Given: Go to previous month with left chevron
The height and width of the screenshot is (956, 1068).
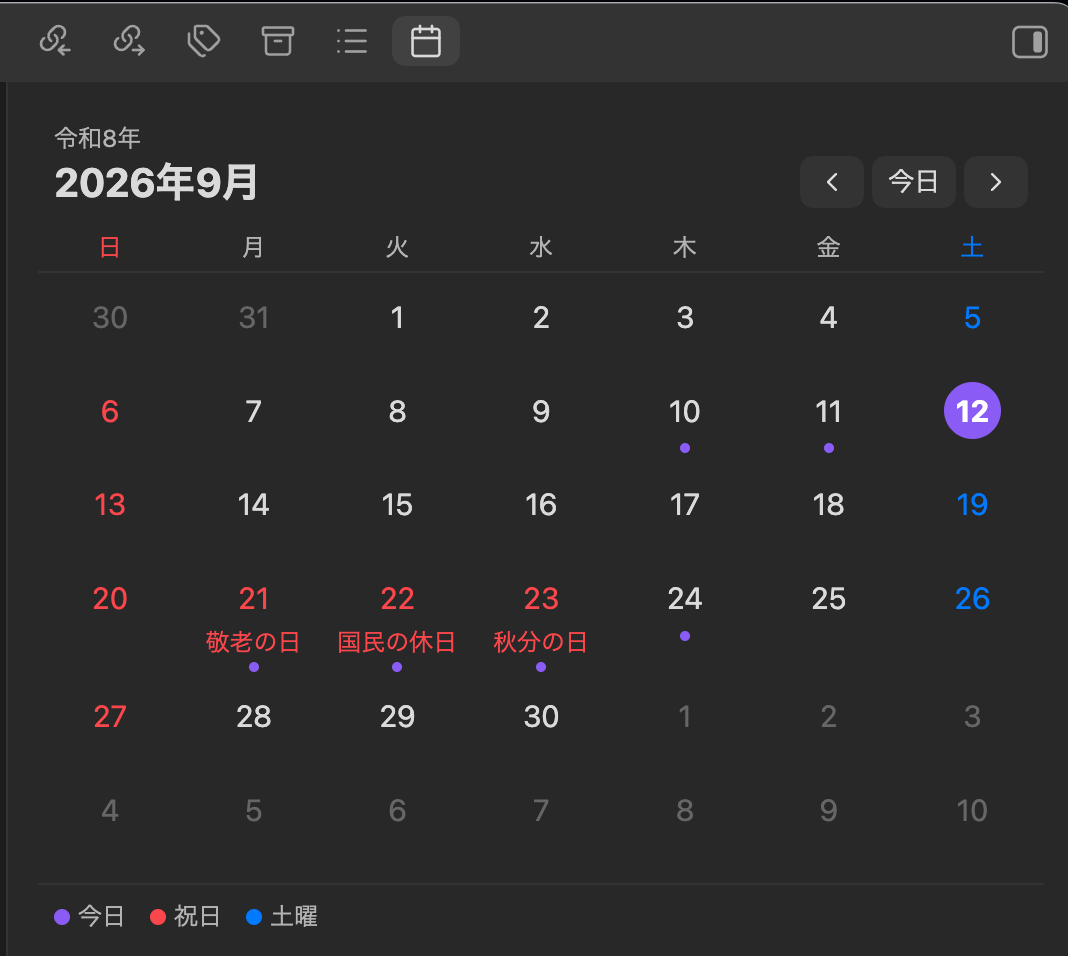Looking at the screenshot, I should (x=832, y=182).
